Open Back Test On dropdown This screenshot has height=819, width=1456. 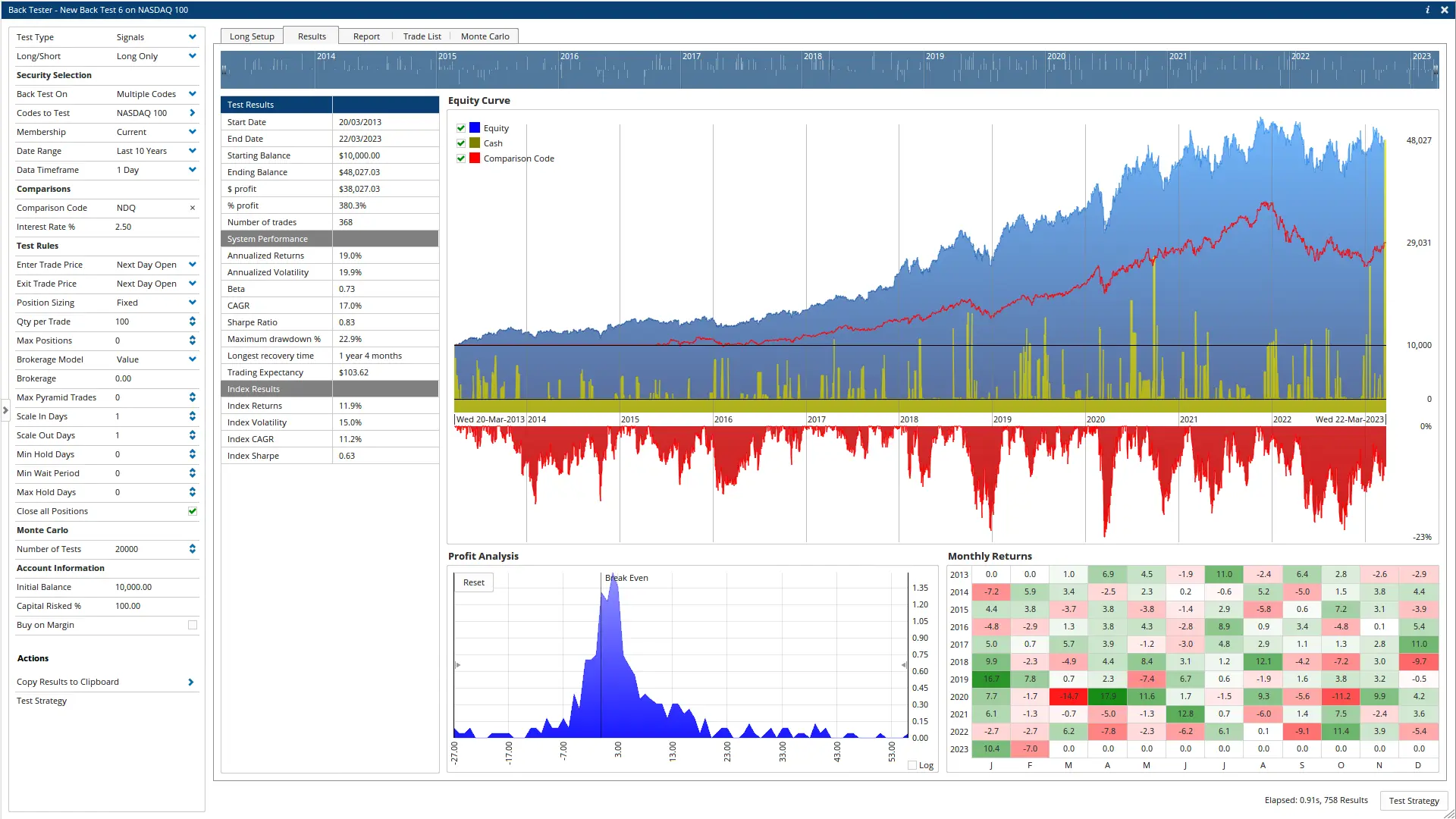(x=193, y=94)
